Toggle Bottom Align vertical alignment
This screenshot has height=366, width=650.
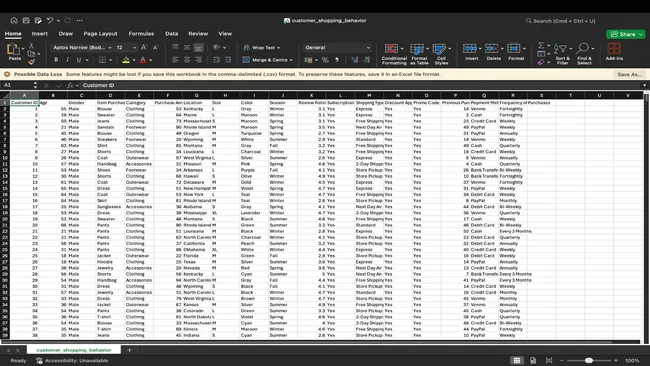[199, 48]
